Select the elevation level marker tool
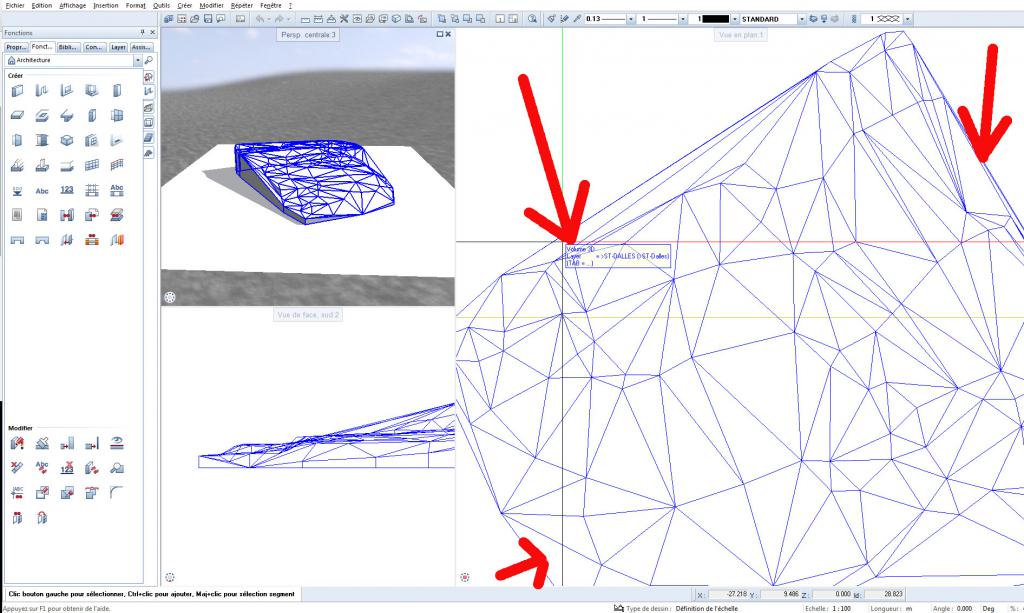Image resolution: width=1024 pixels, height=613 pixels. 17,190
